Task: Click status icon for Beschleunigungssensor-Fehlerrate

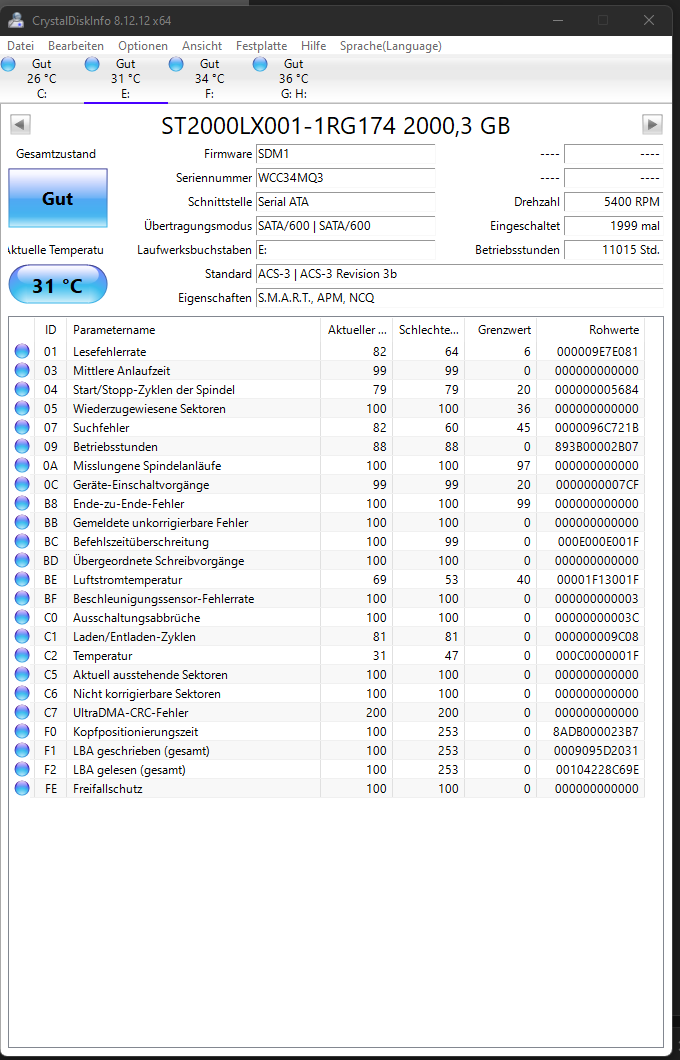Action: 22,598
